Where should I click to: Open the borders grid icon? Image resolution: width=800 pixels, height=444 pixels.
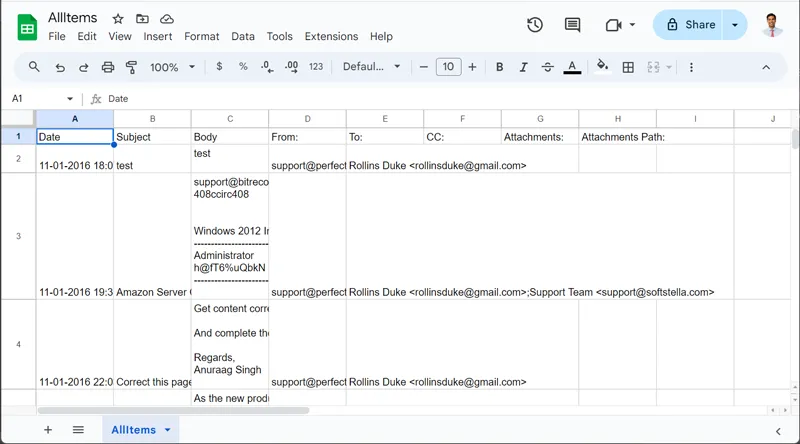(628, 67)
